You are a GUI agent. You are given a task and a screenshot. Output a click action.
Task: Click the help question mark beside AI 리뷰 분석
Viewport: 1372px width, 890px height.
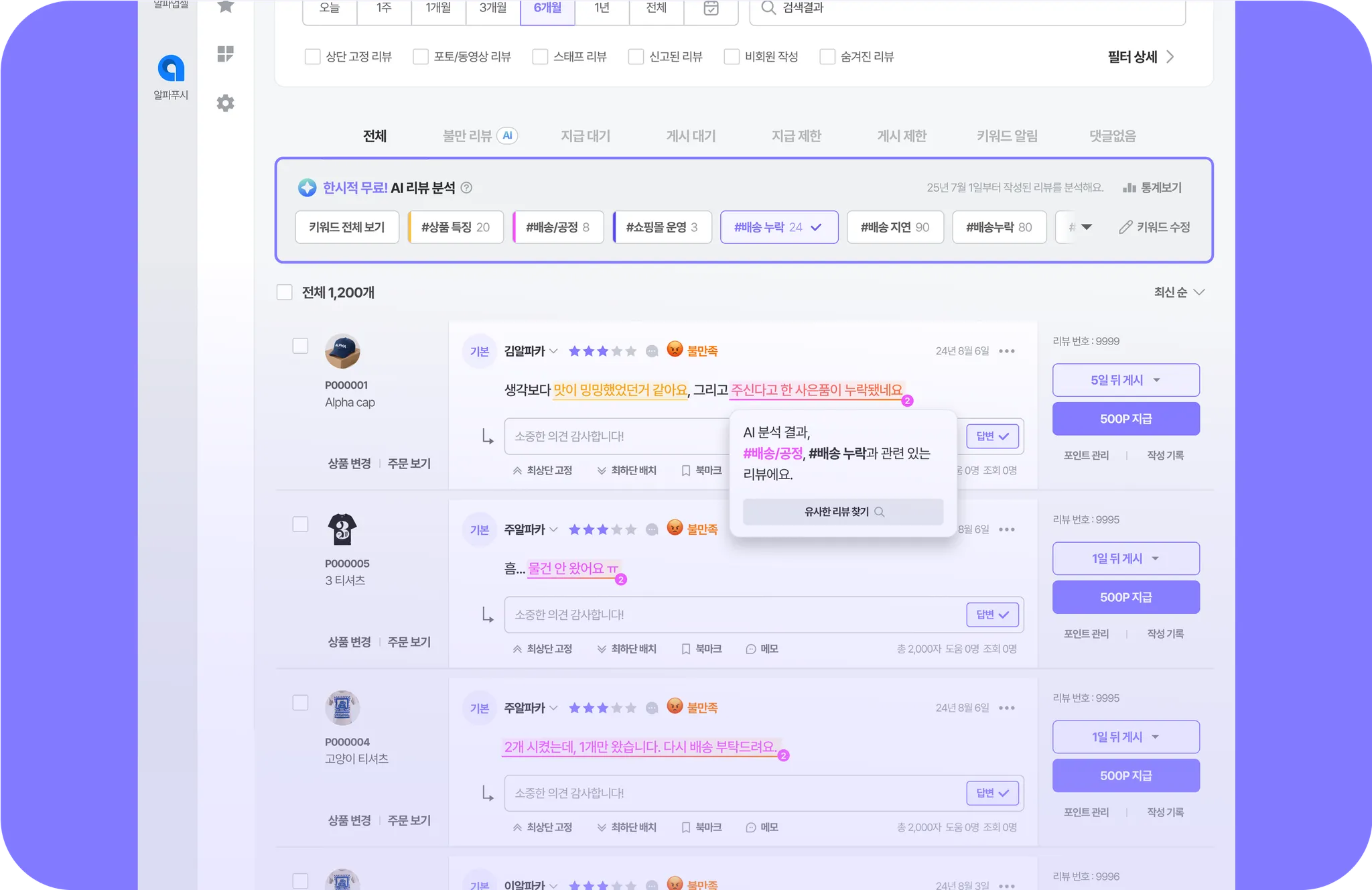(x=467, y=188)
